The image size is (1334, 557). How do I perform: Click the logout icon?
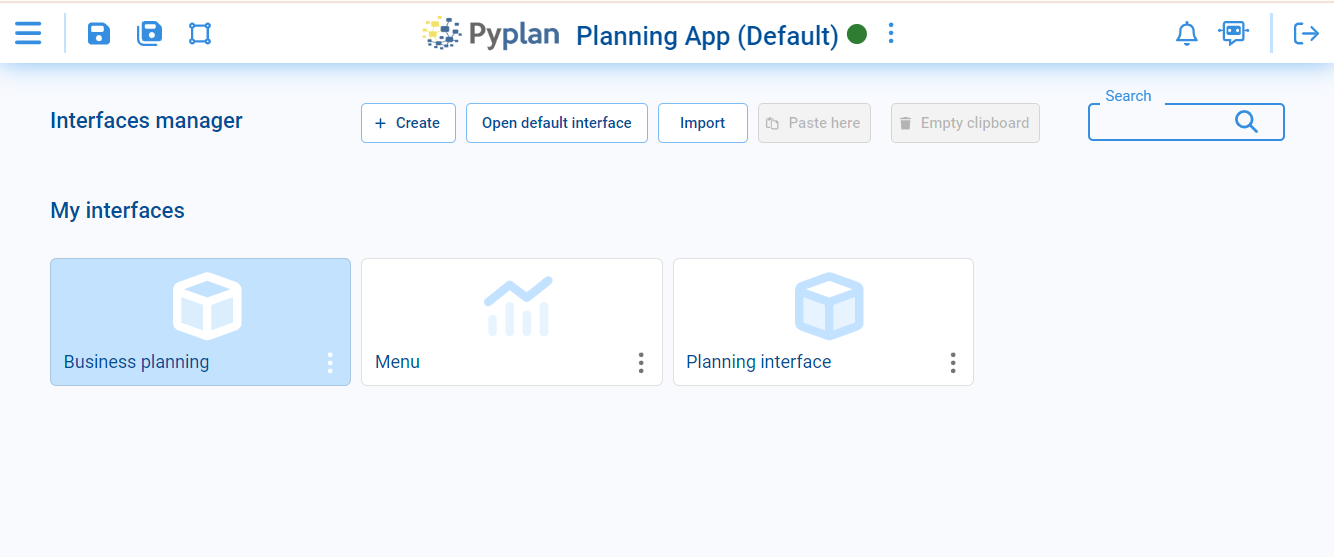point(1306,33)
